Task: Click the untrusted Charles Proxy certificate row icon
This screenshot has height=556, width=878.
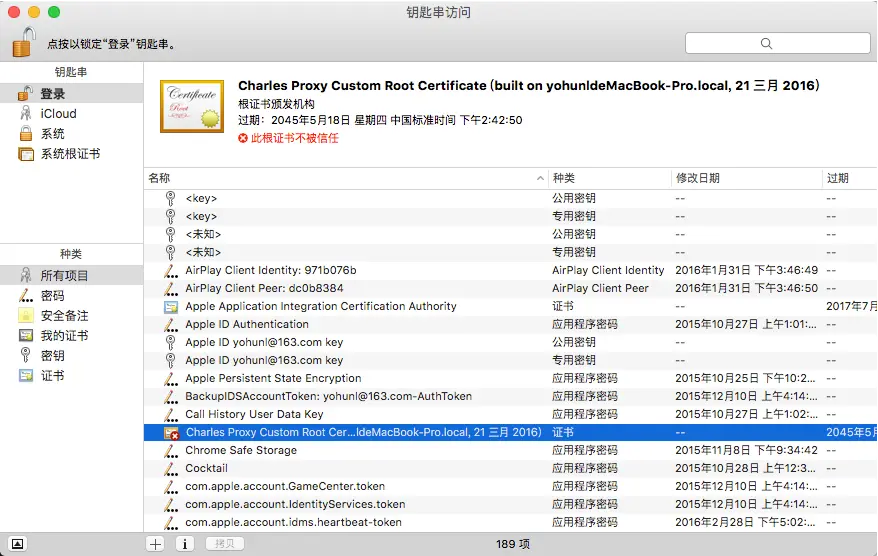Action: 171,433
